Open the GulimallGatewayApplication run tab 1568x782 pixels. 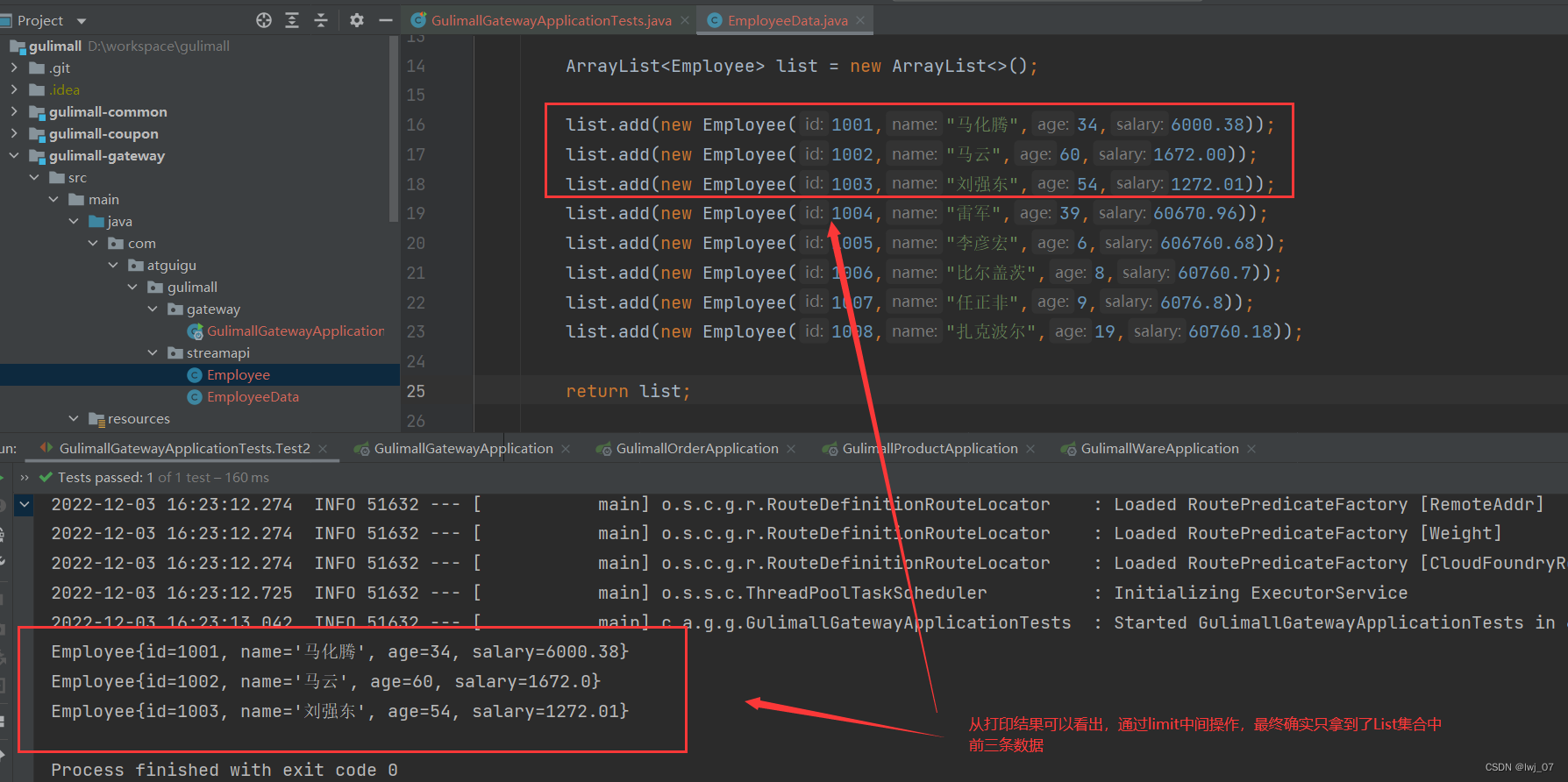[463, 449]
